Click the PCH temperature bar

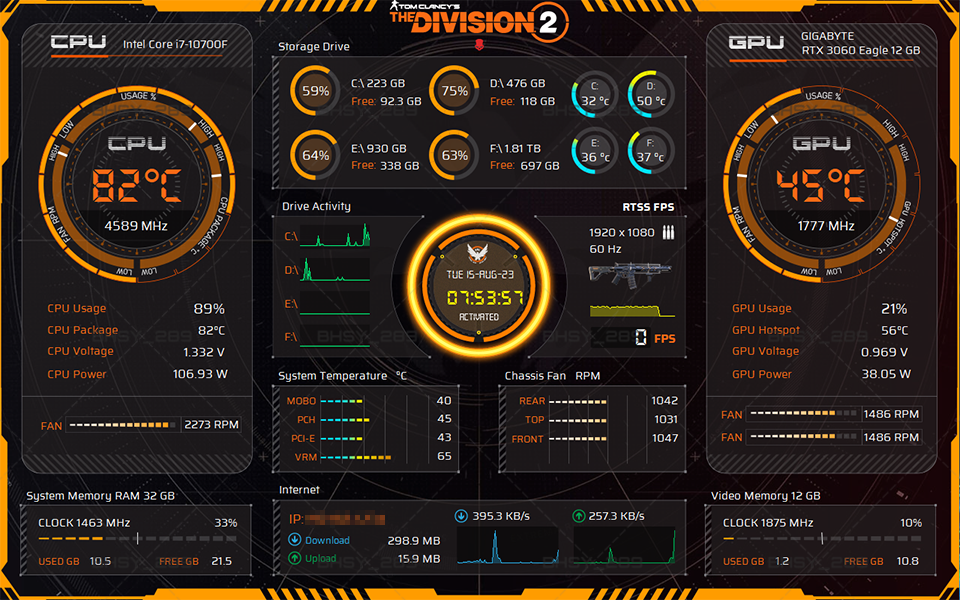click(x=345, y=420)
